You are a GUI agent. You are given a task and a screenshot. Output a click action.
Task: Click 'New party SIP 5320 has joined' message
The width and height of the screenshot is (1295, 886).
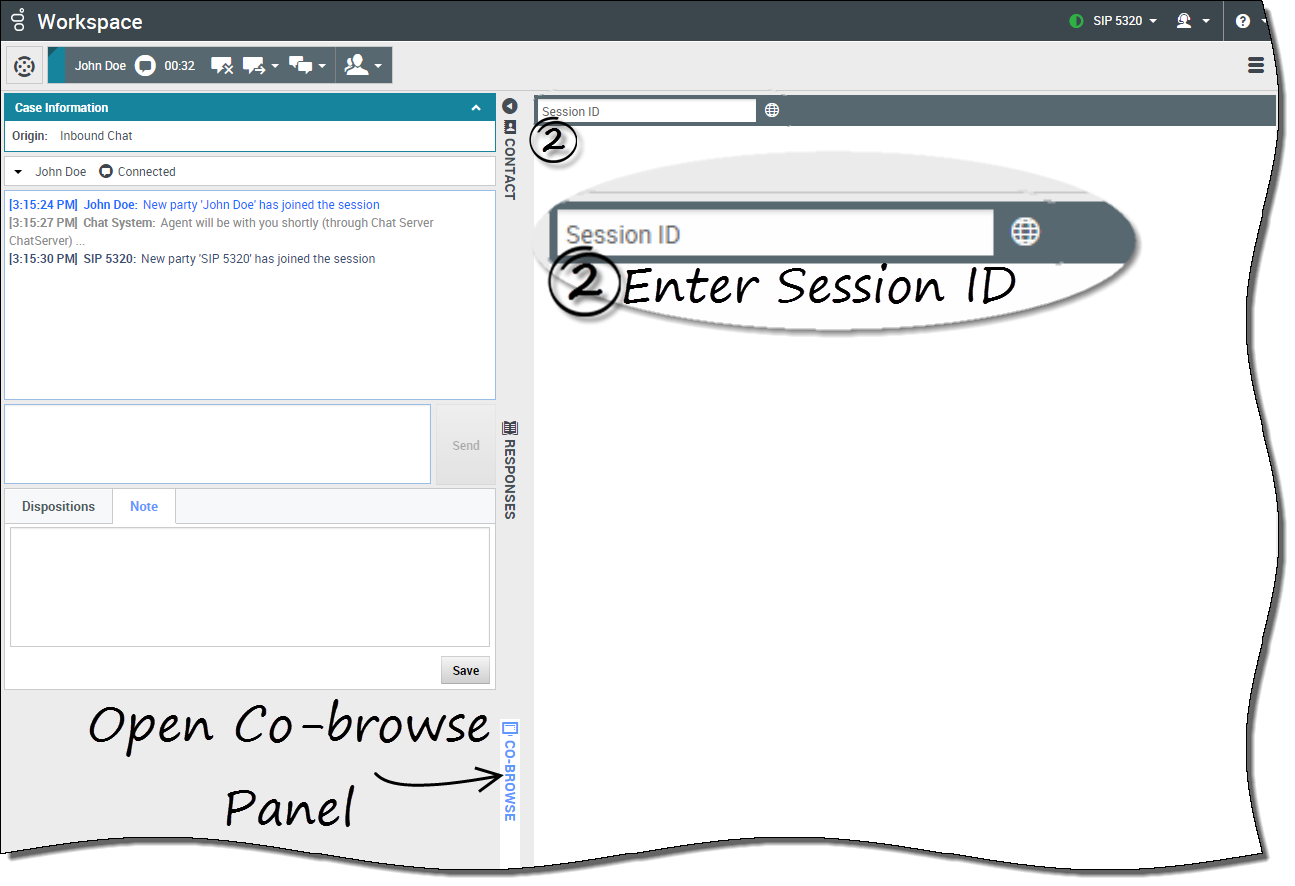pyautogui.click(x=258, y=259)
